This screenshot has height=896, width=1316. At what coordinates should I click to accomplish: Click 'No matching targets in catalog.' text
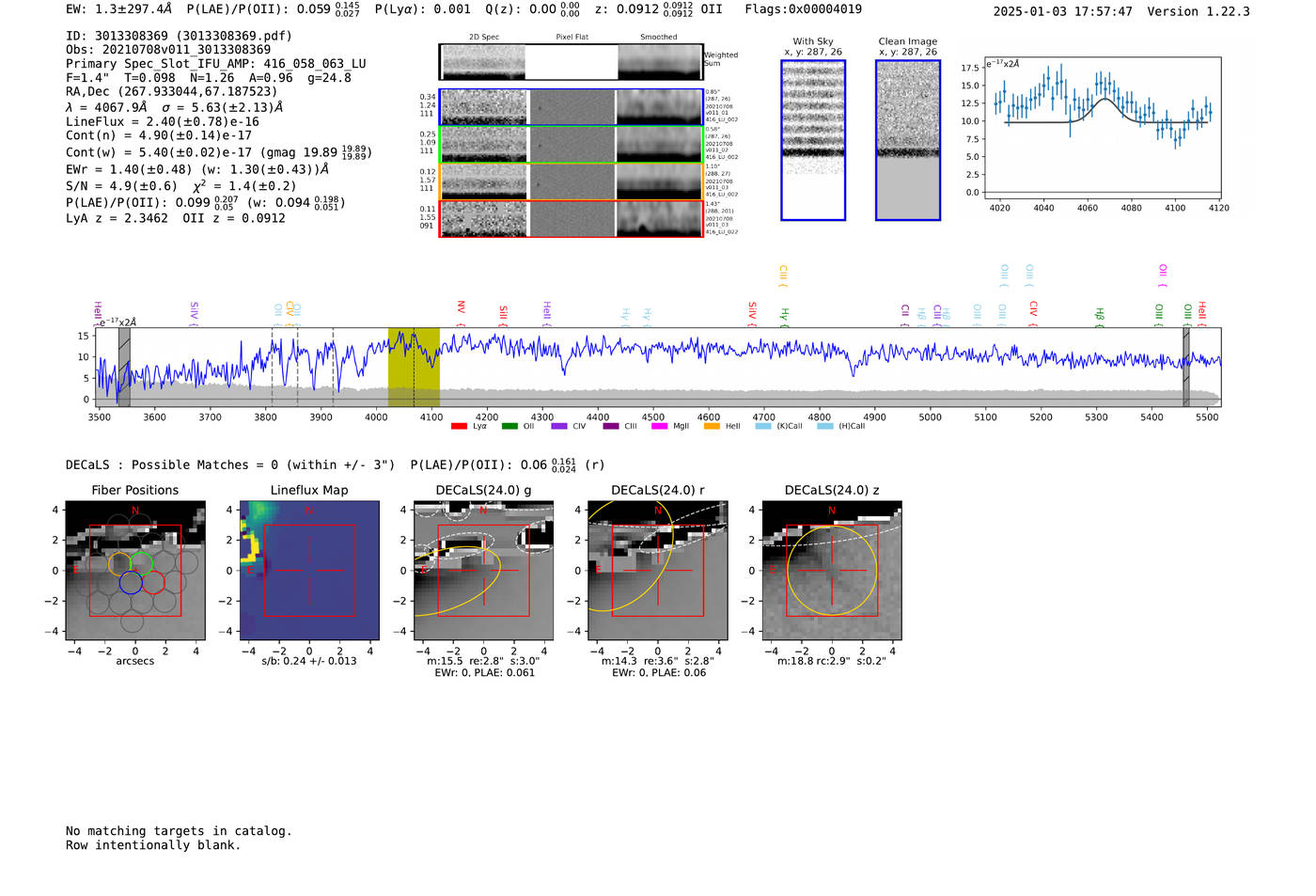click(x=179, y=831)
